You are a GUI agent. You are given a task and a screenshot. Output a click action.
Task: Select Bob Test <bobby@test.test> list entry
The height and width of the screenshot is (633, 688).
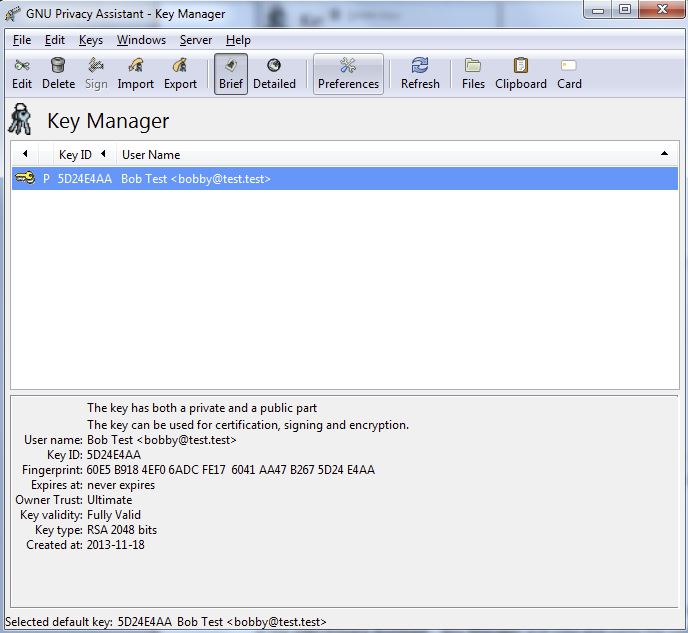tap(196, 179)
